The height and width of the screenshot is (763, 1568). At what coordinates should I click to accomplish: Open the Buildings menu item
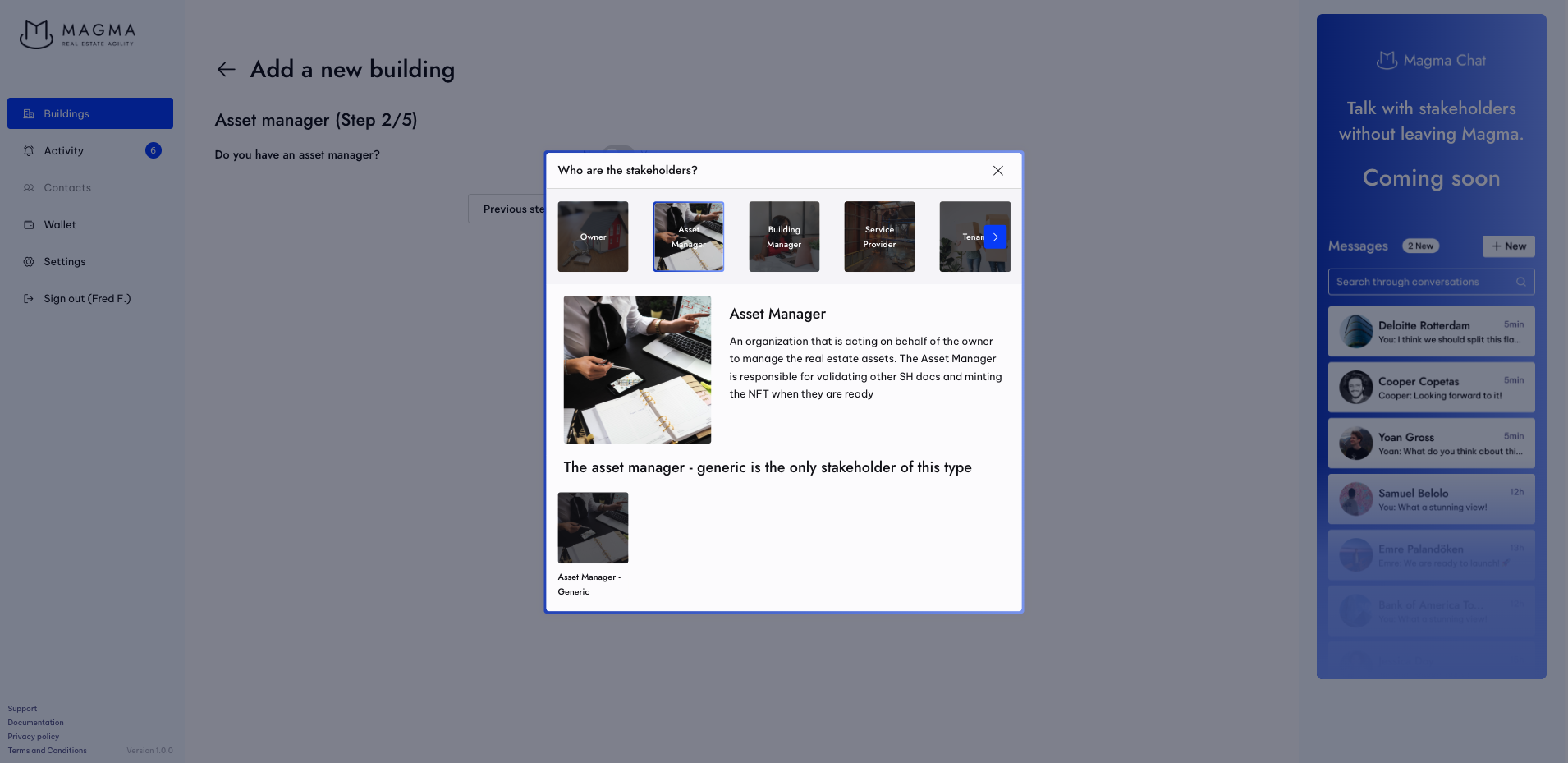(x=90, y=113)
